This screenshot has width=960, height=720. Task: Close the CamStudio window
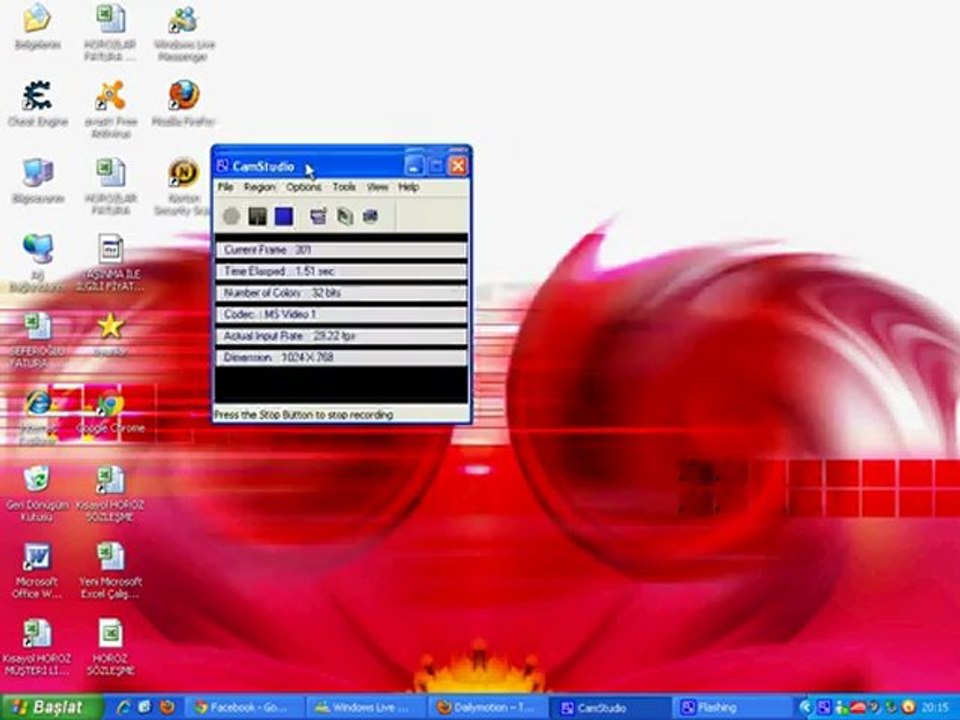point(457,166)
